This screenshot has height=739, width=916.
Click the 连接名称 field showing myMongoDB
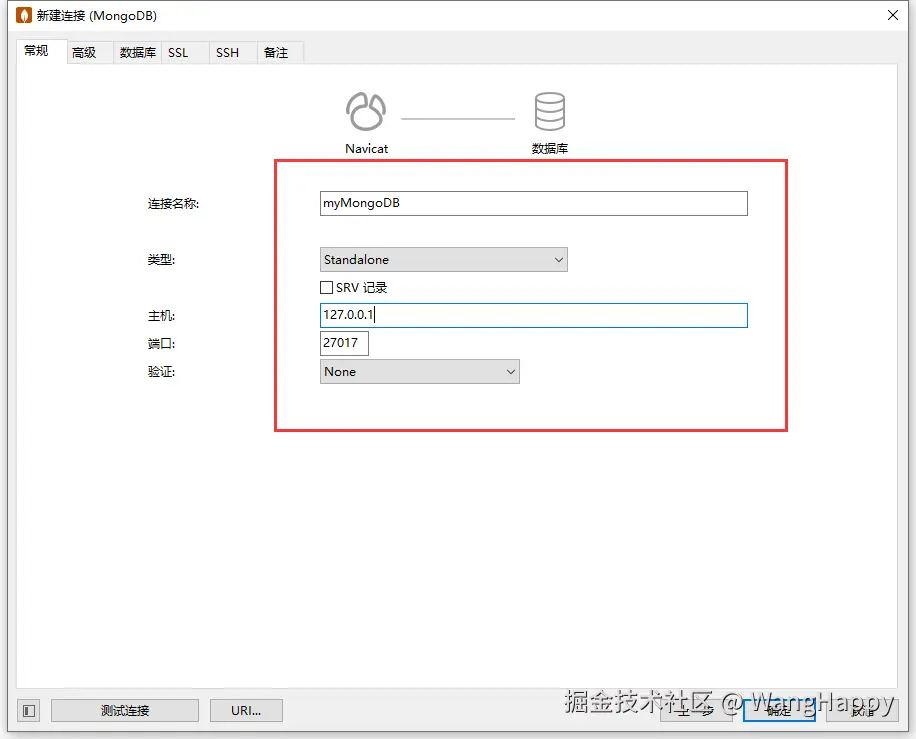(x=533, y=203)
